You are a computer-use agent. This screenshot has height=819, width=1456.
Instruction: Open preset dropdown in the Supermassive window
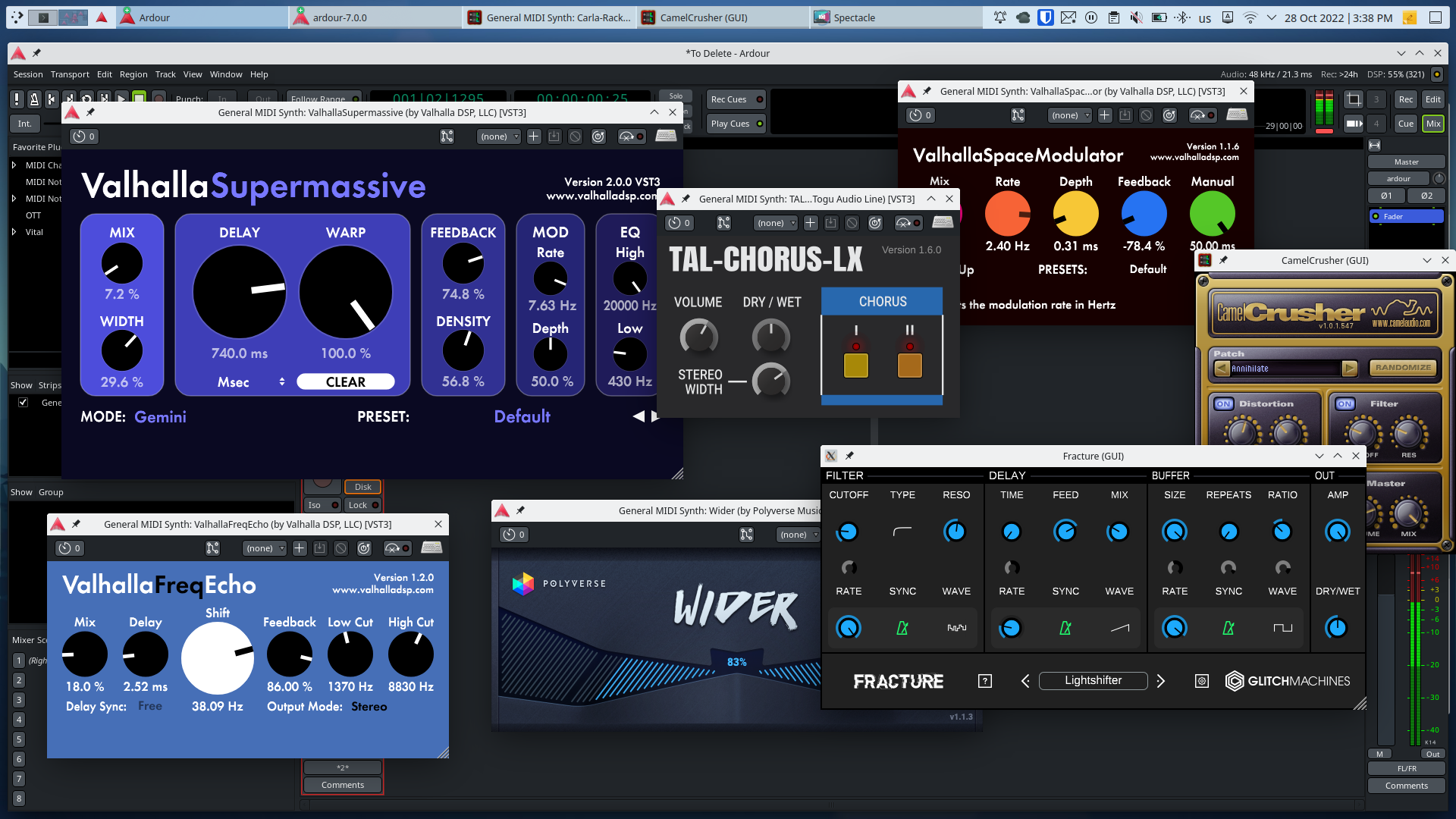[x=499, y=136]
